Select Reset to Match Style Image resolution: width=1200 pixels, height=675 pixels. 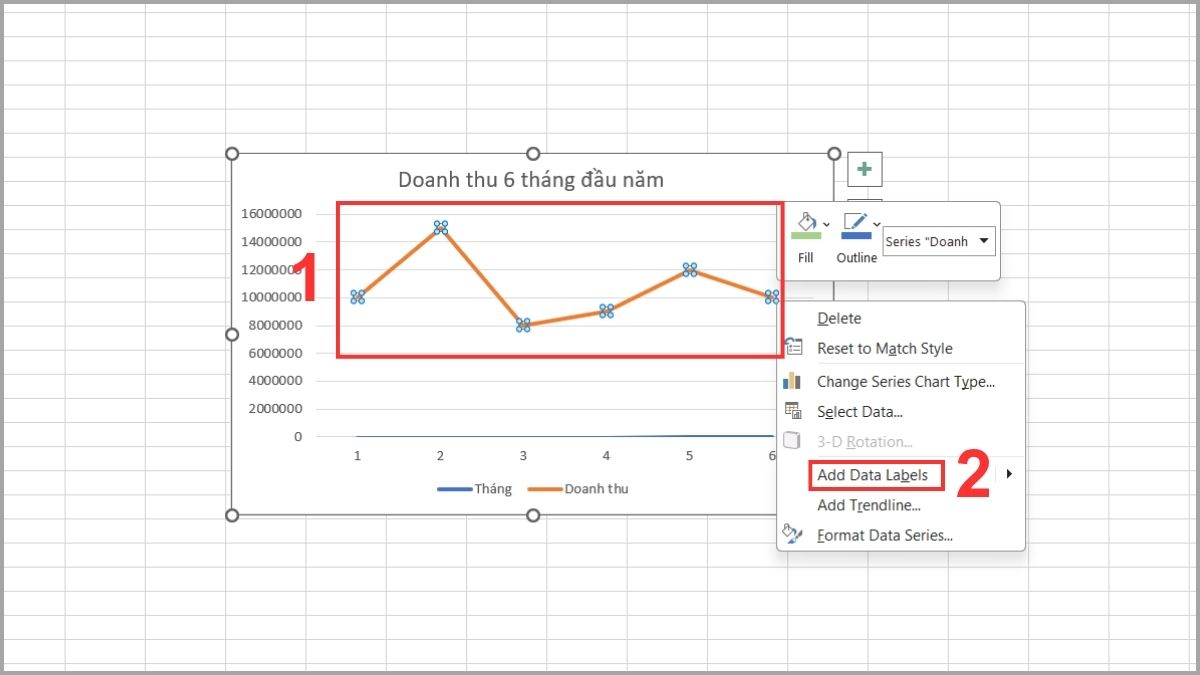pos(884,348)
